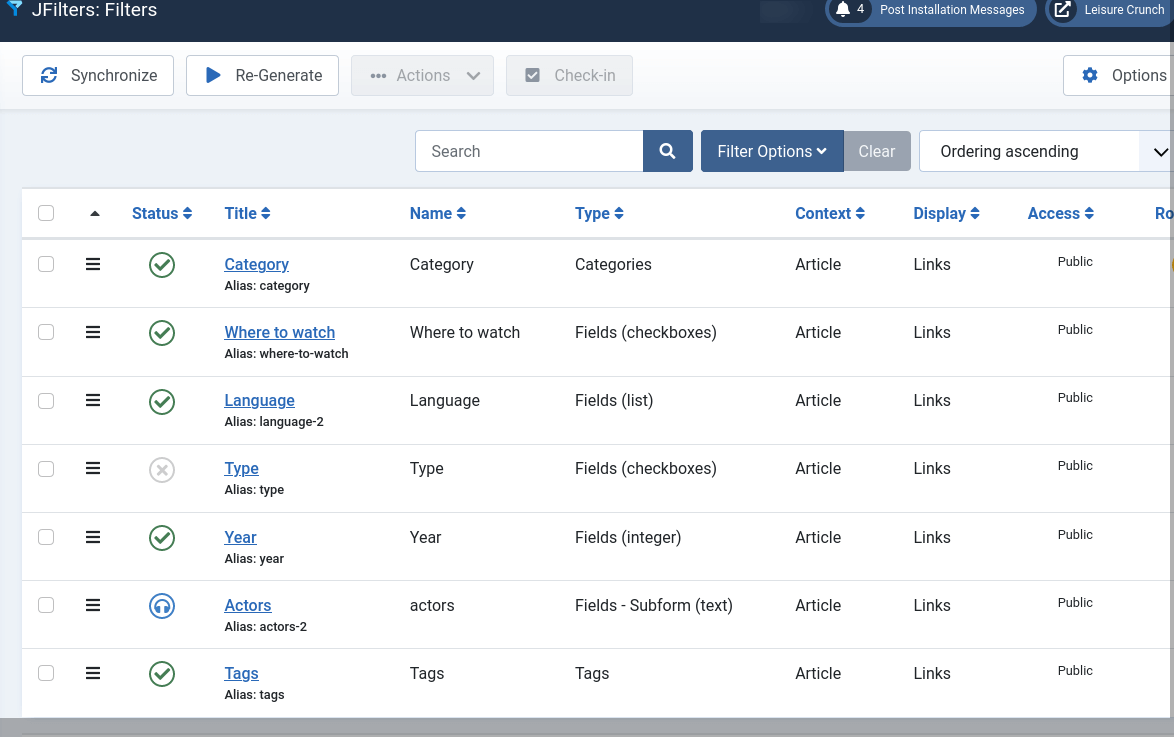This screenshot has height=737, width=1174.
Task: Sort by the Context column header
Action: pyautogui.click(x=830, y=213)
